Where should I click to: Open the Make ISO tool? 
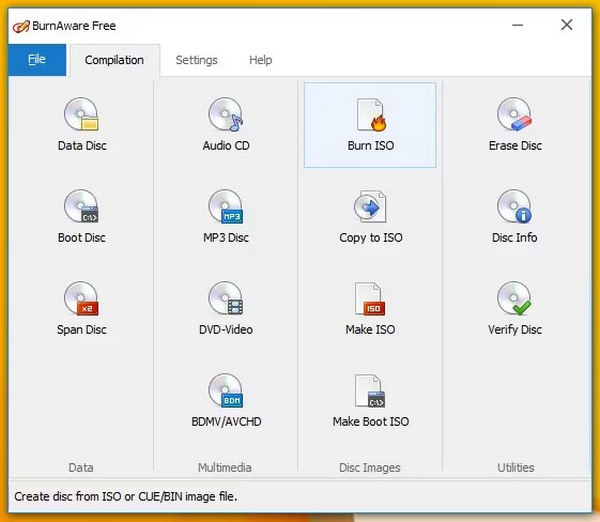[x=370, y=308]
